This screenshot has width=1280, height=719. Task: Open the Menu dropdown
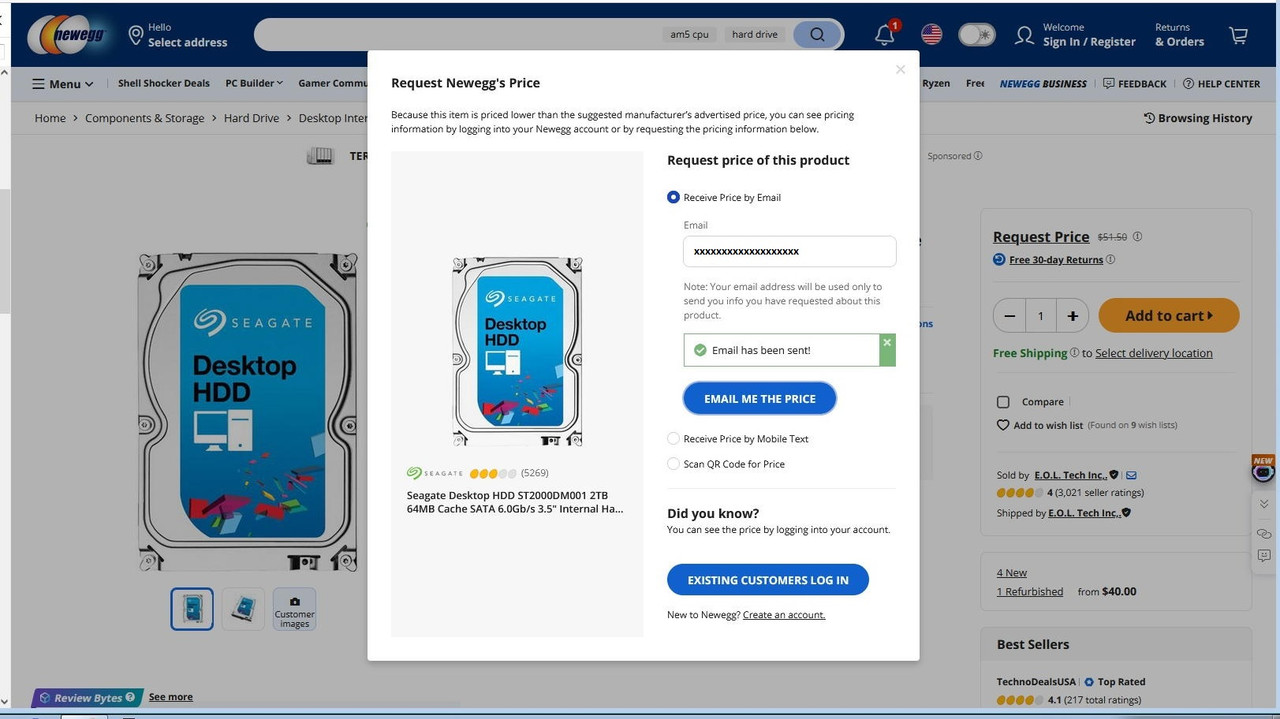point(63,84)
